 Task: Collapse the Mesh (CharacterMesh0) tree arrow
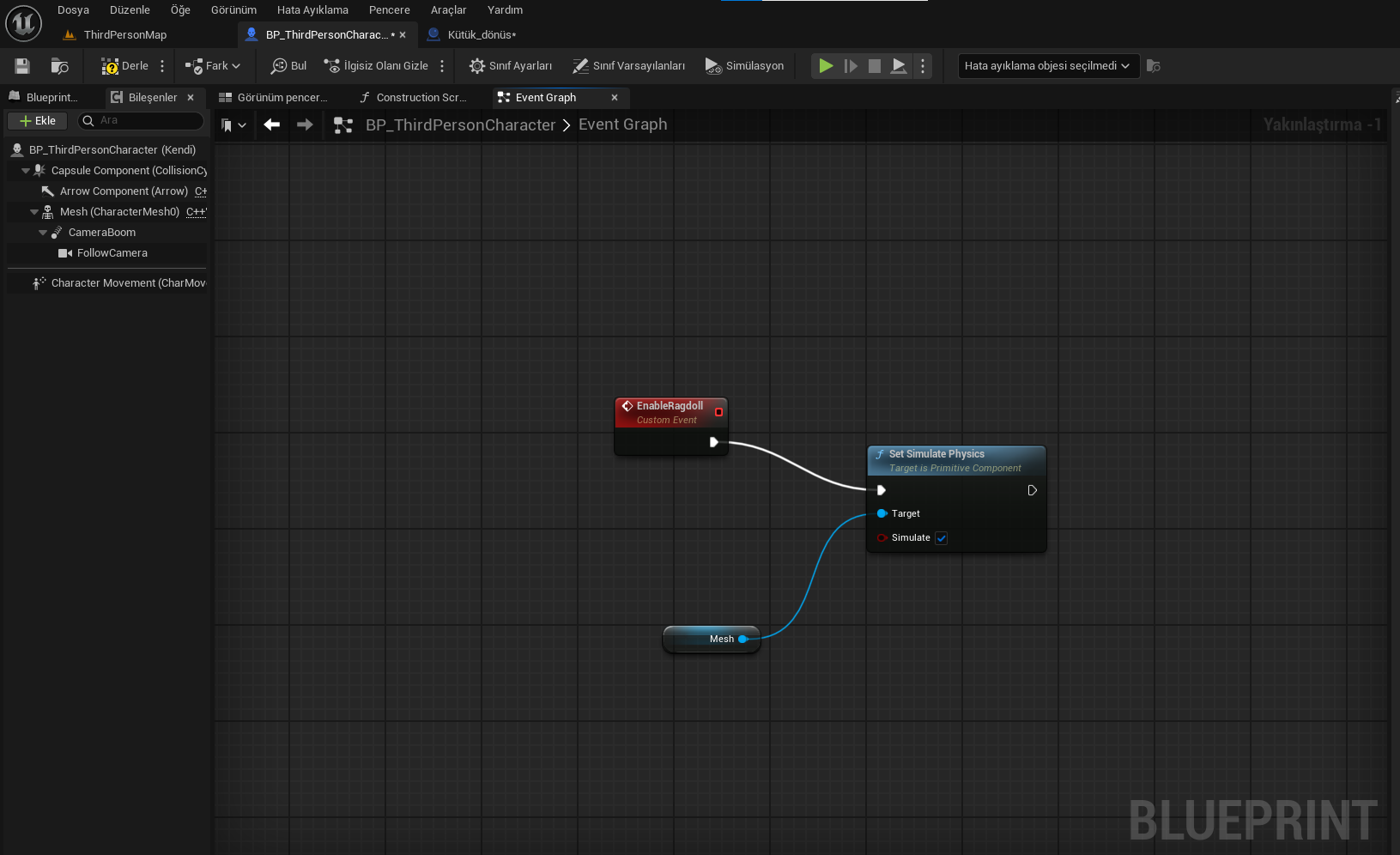pyautogui.click(x=34, y=212)
